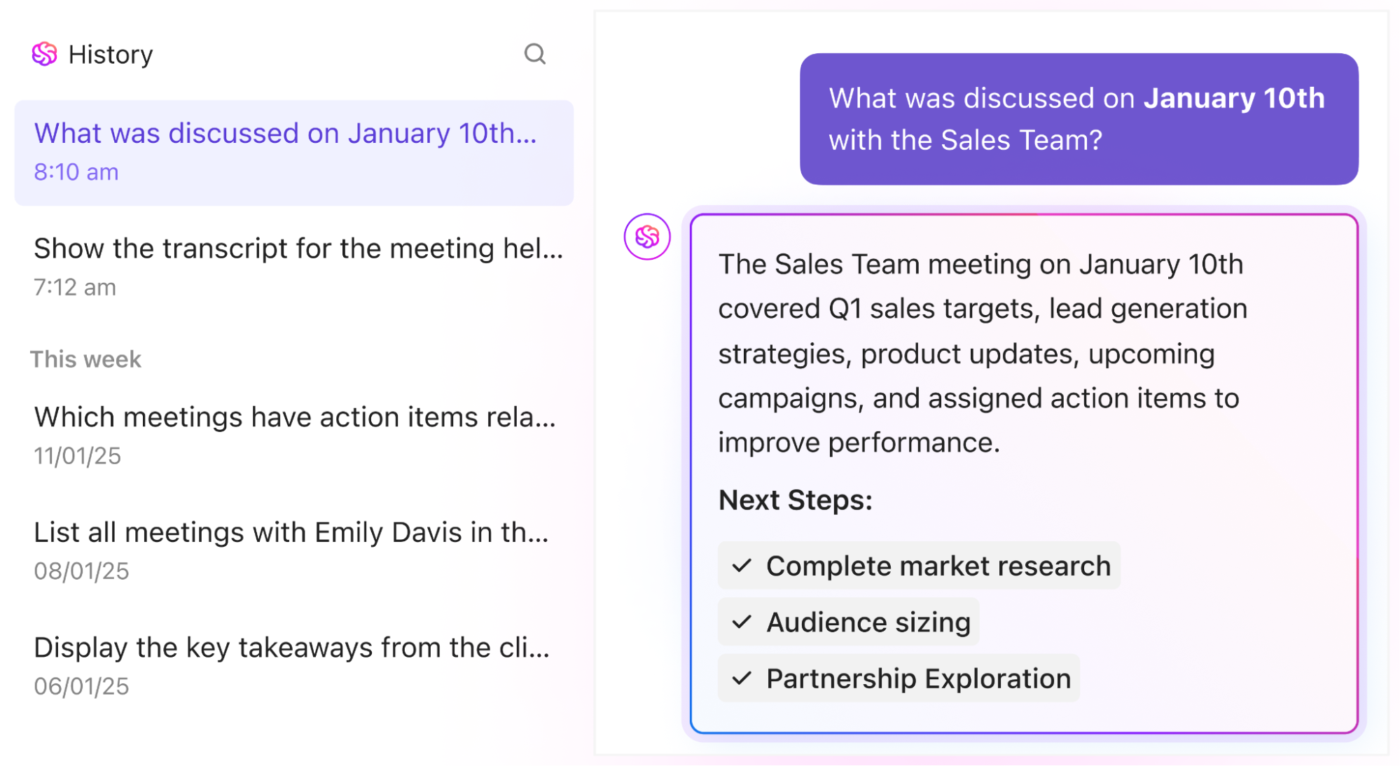Collapse the "This week" history section
The width and height of the screenshot is (1400, 766).
[86, 359]
